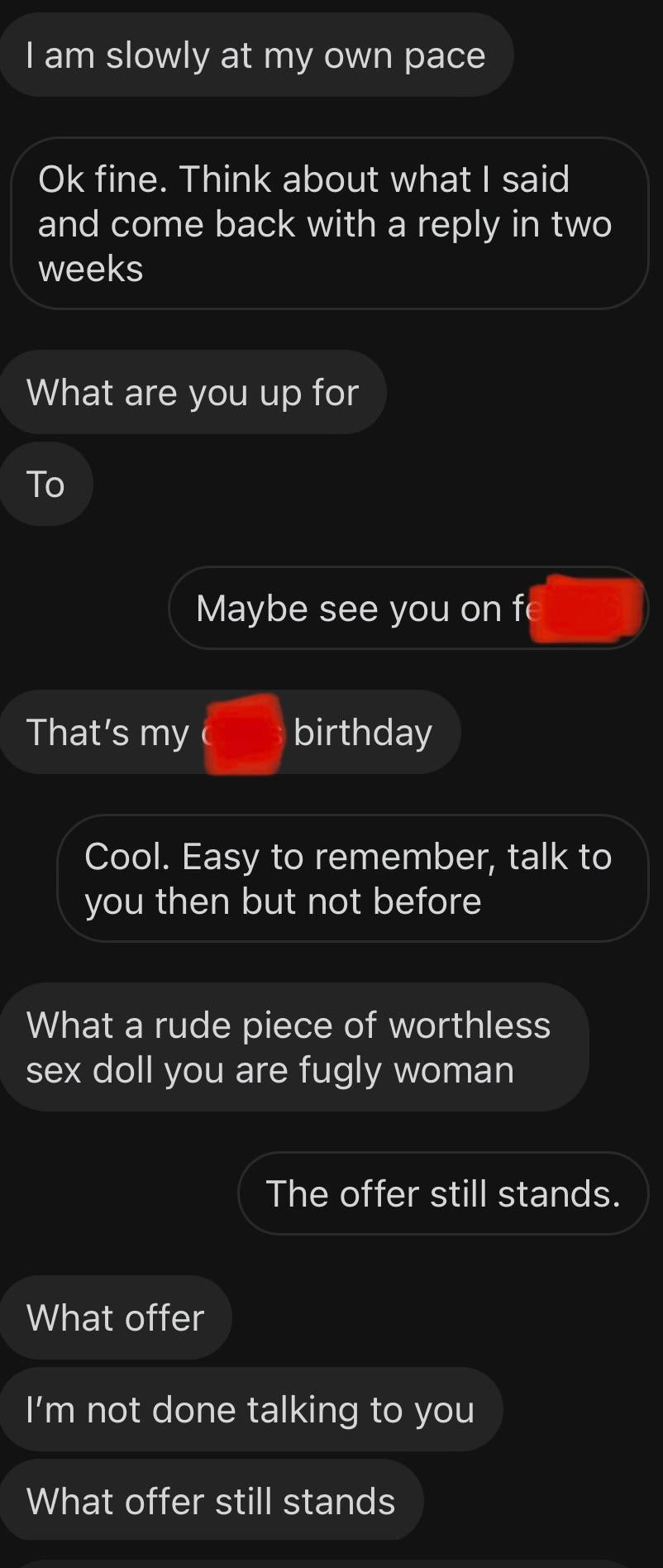This screenshot has width=663, height=1568.
Task: Tap 'you then but not before' line
Action: [283, 901]
